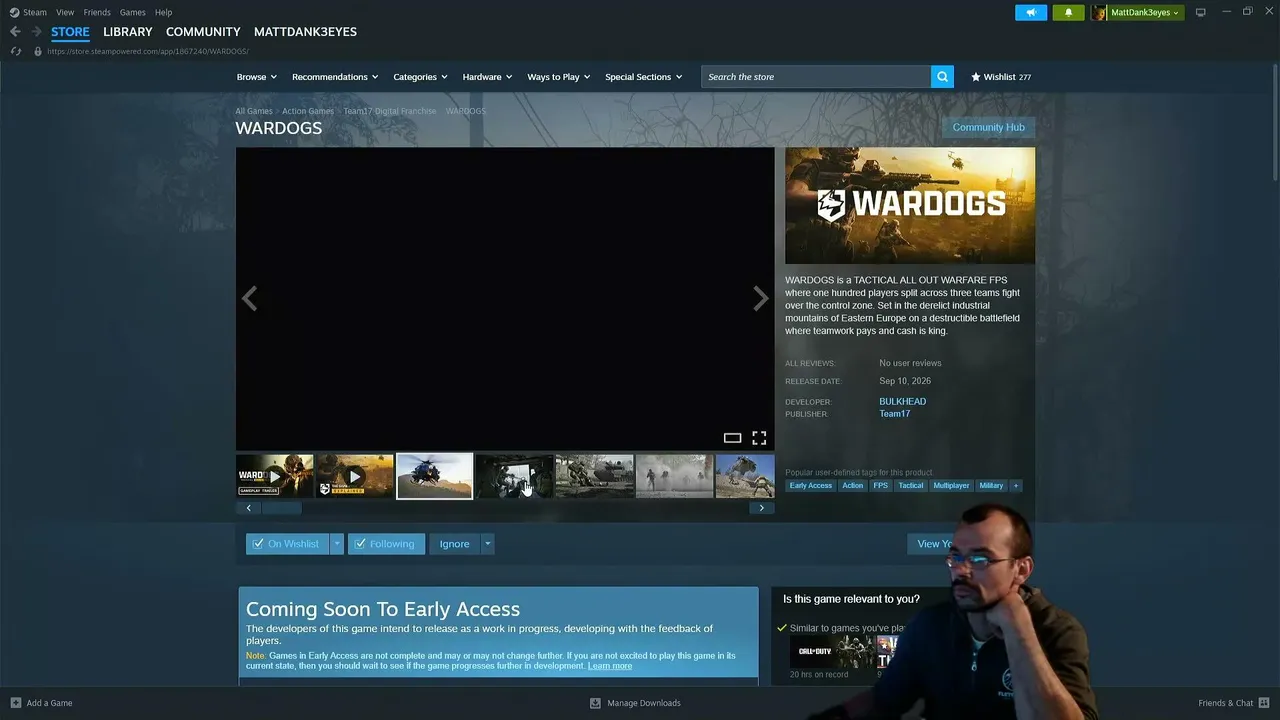Click the plus icon after the Military tag
1280x720 pixels.
pyautogui.click(x=1015, y=486)
